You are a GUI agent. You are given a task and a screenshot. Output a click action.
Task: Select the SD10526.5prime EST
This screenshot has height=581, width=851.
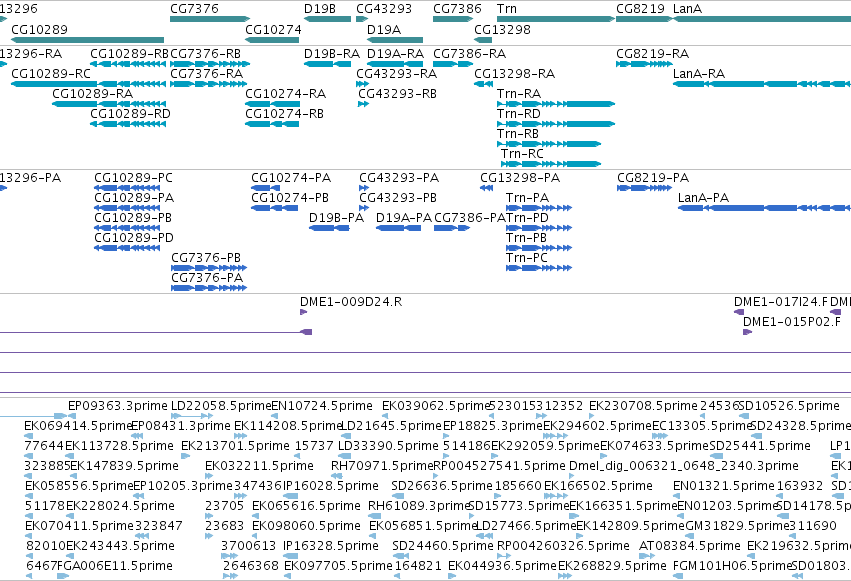[745, 416]
